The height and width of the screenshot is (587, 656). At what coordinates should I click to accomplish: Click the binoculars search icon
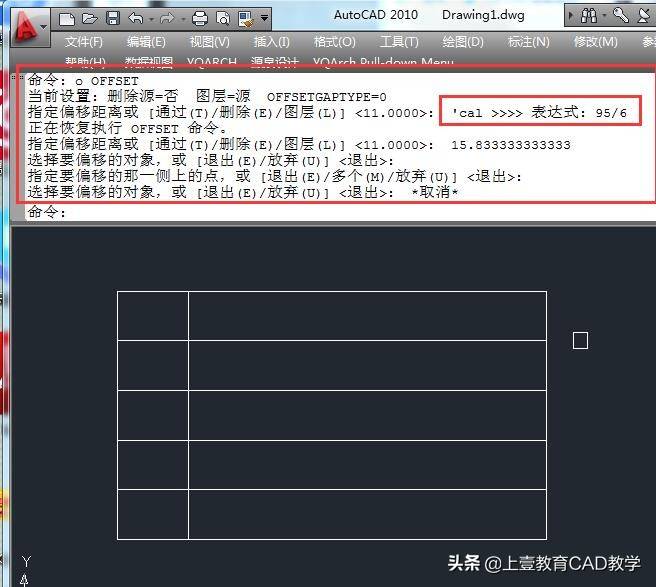coord(589,16)
